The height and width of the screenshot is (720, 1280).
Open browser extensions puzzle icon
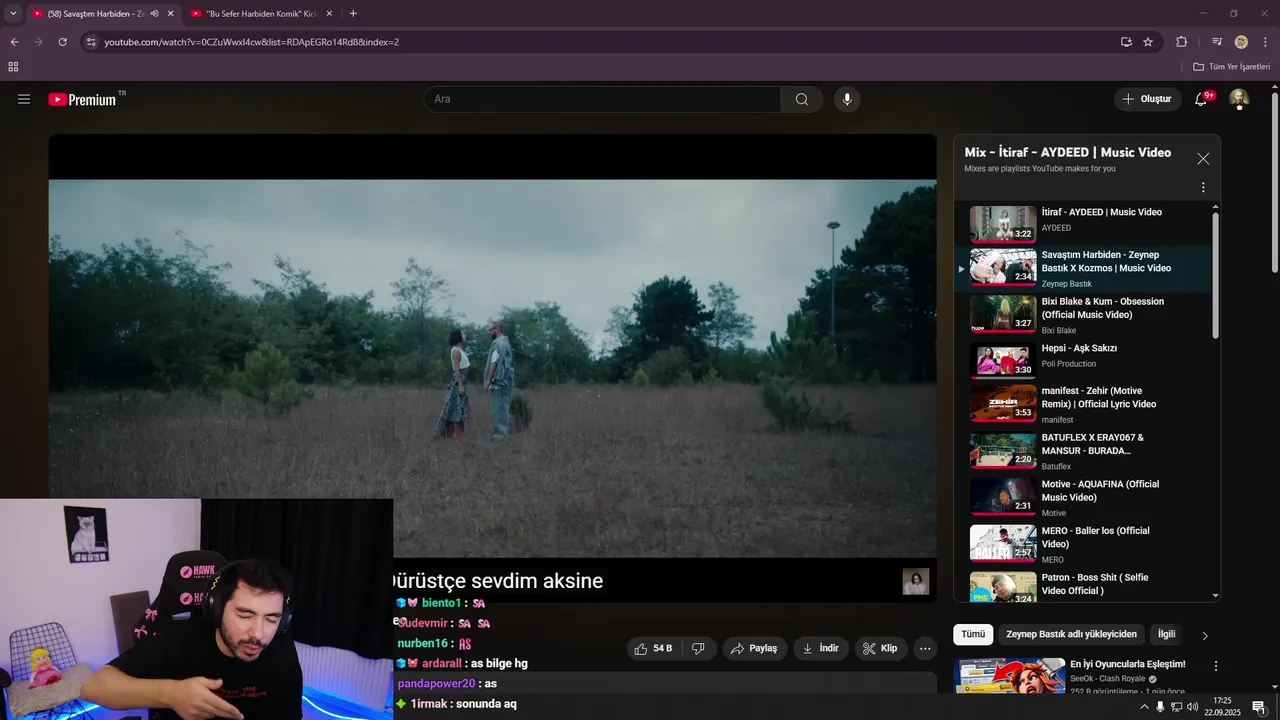(1181, 42)
